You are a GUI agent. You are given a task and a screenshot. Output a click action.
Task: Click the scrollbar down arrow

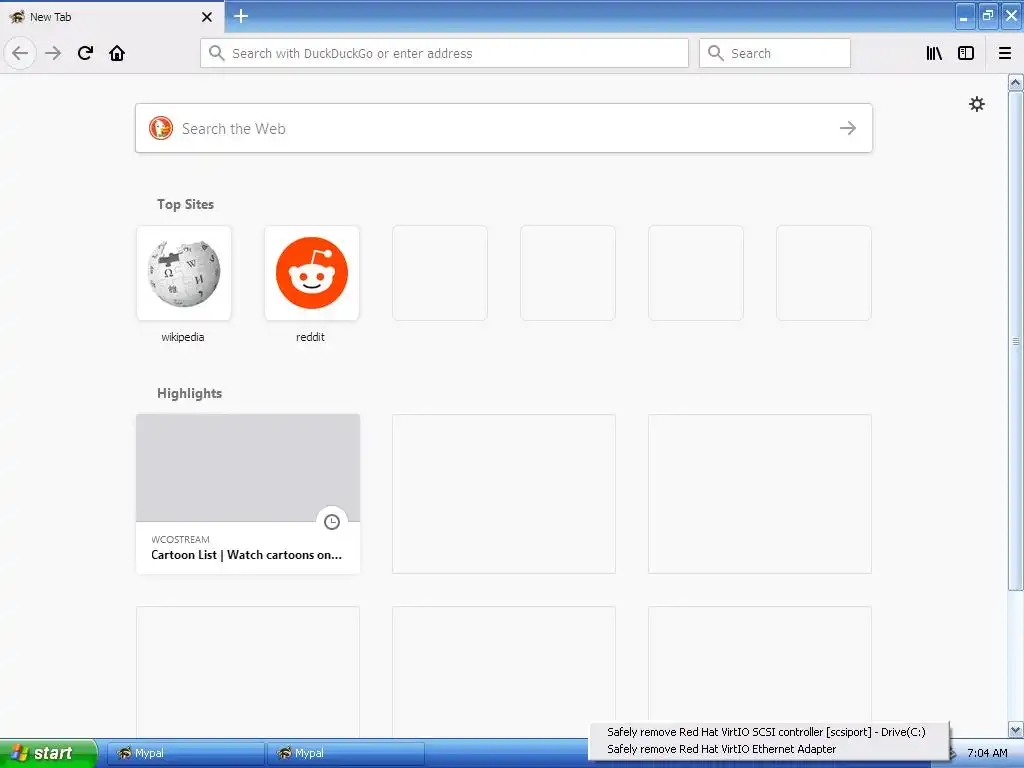(1016, 729)
